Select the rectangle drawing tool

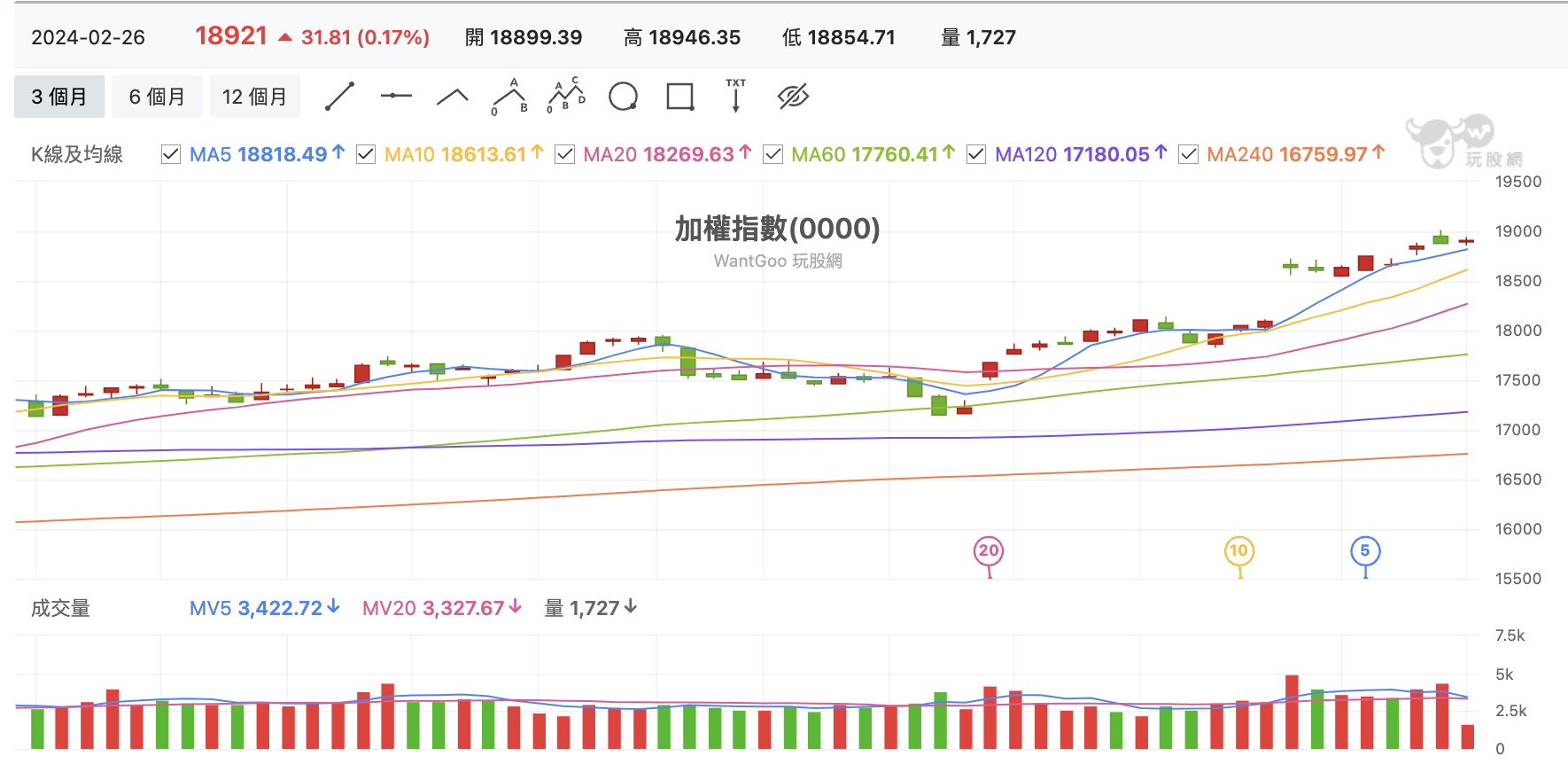point(679,97)
